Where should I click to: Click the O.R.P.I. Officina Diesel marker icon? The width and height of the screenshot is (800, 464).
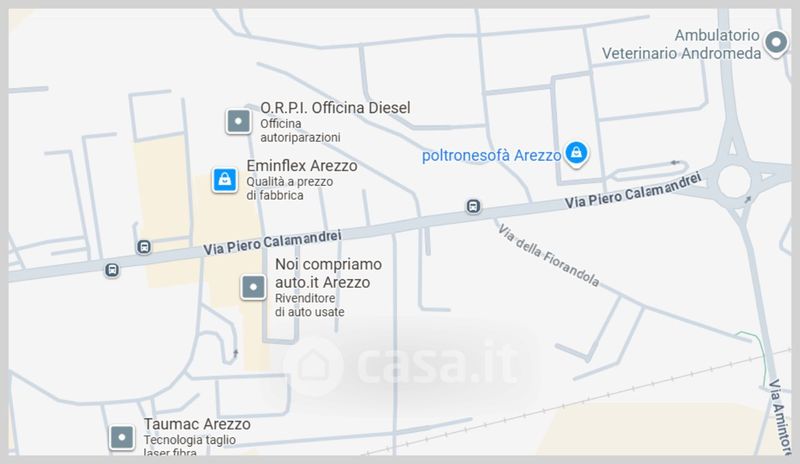coord(238,121)
